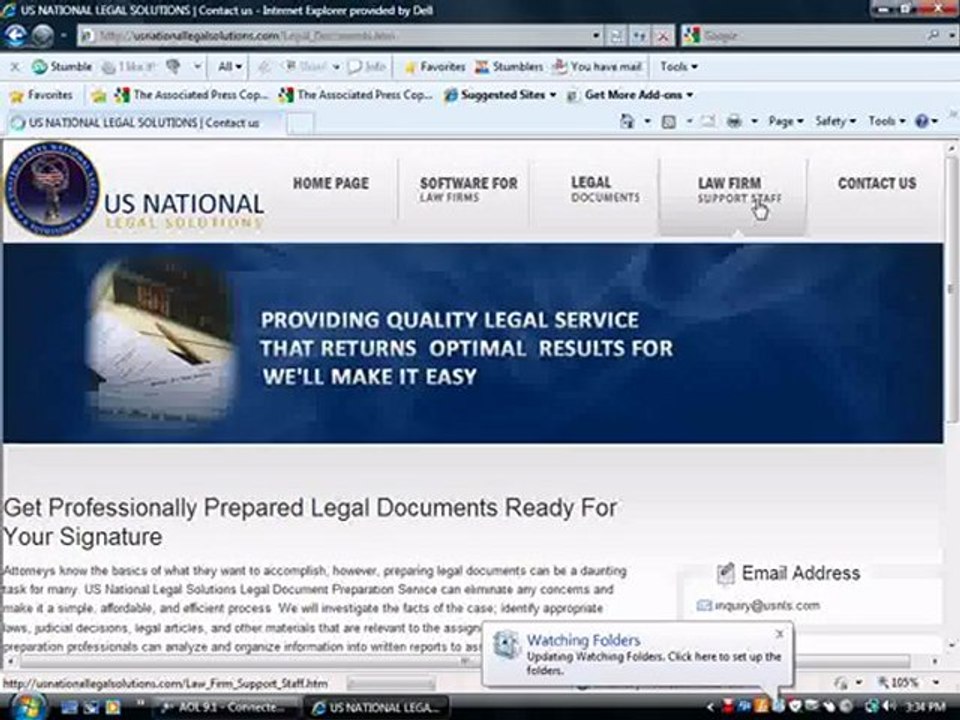Open the Safety menu in the command bar
The width and height of the screenshot is (960, 720).
coord(835,121)
